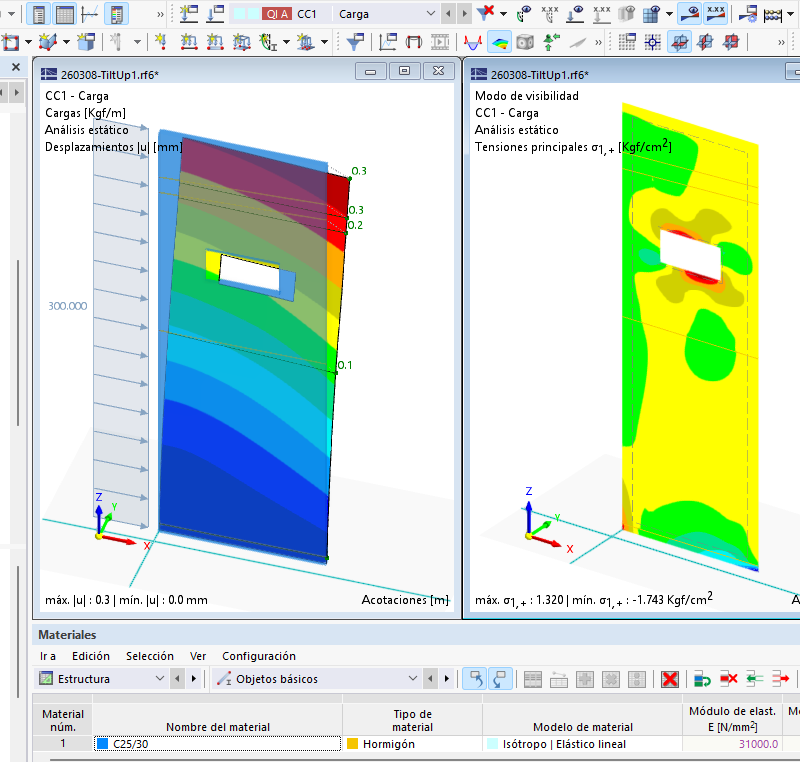Click solid results cube icon
Image resolution: width=800 pixels, height=762 pixels.
(x=525, y=42)
